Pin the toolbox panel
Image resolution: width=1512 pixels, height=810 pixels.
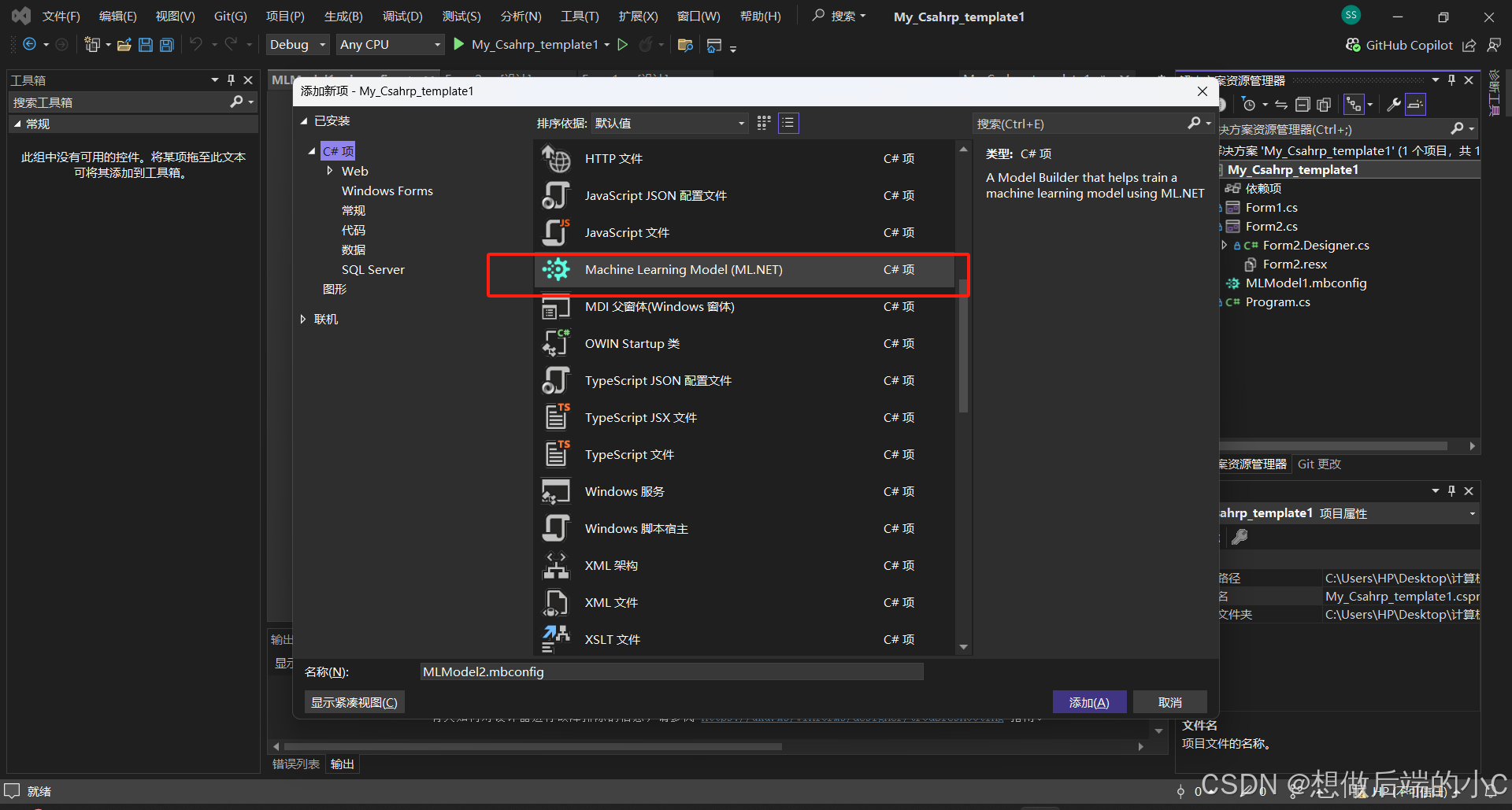[231, 80]
